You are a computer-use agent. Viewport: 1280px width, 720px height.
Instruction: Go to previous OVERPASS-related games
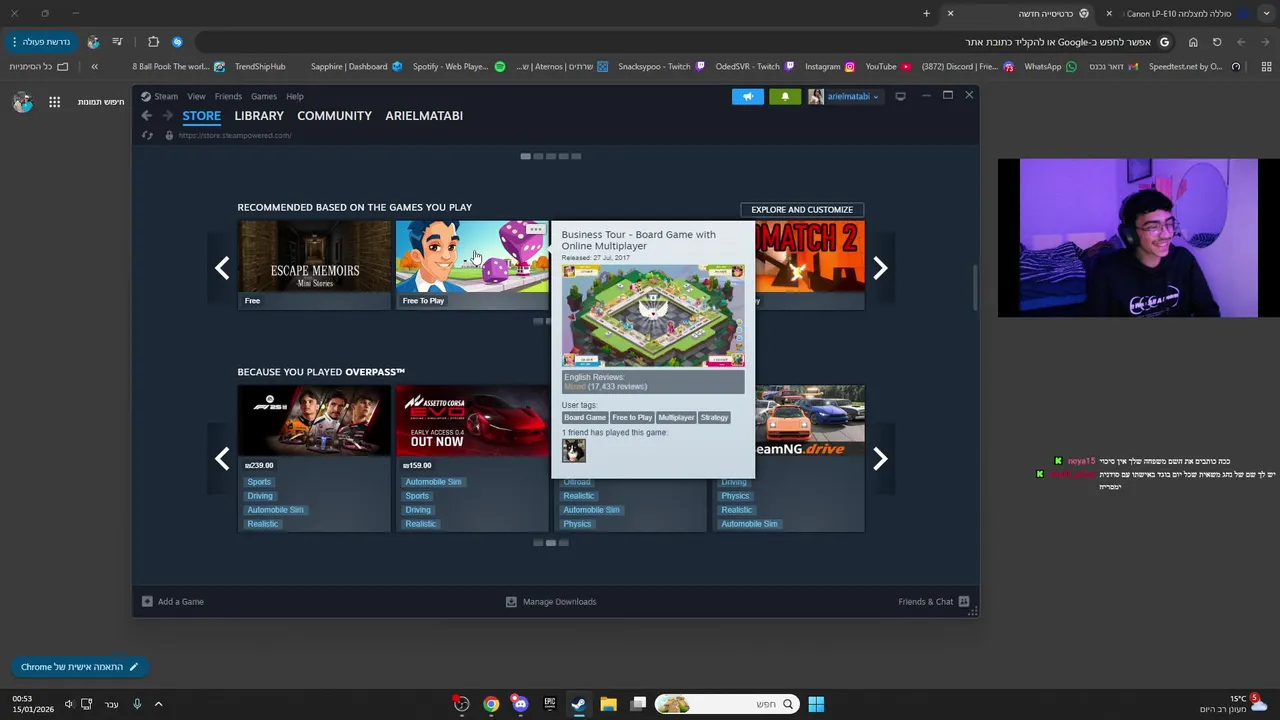pos(222,458)
